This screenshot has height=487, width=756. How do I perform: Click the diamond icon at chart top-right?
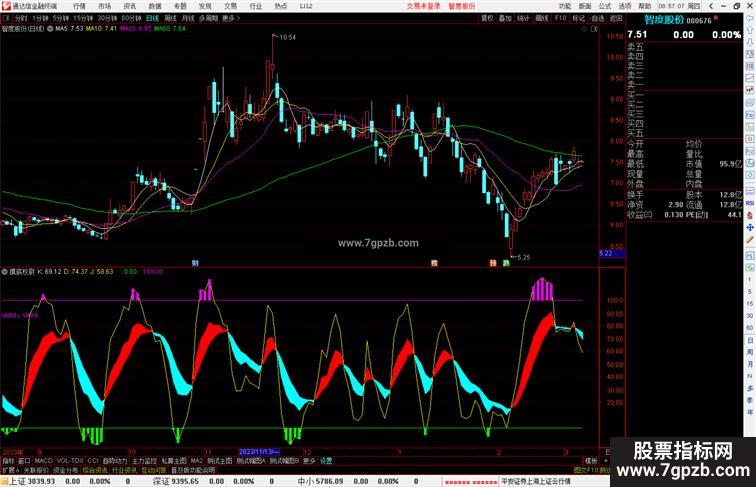click(584, 29)
